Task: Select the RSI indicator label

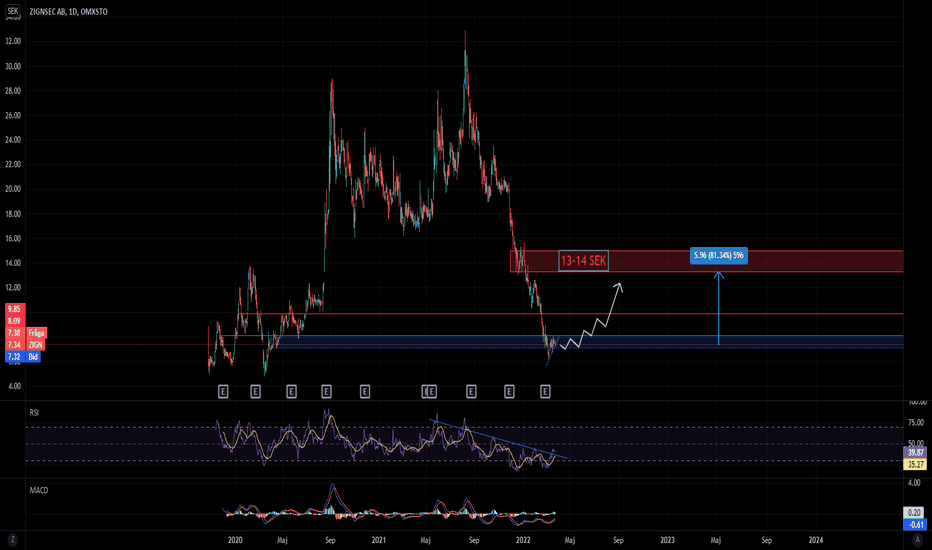Action: click(34, 412)
